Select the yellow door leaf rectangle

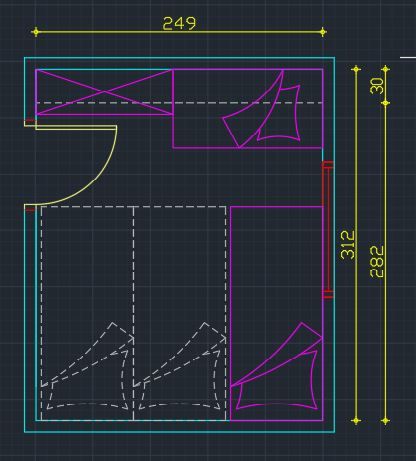(x=76, y=128)
